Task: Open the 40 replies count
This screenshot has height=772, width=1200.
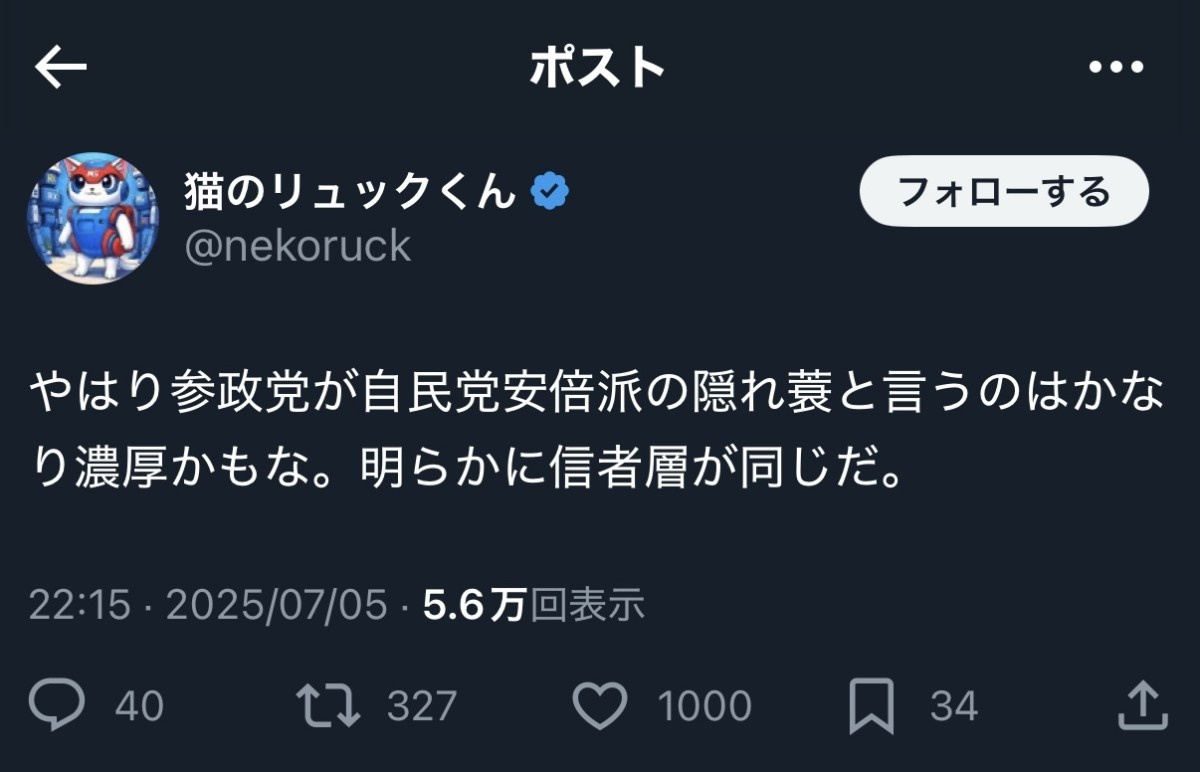Action: [139, 706]
